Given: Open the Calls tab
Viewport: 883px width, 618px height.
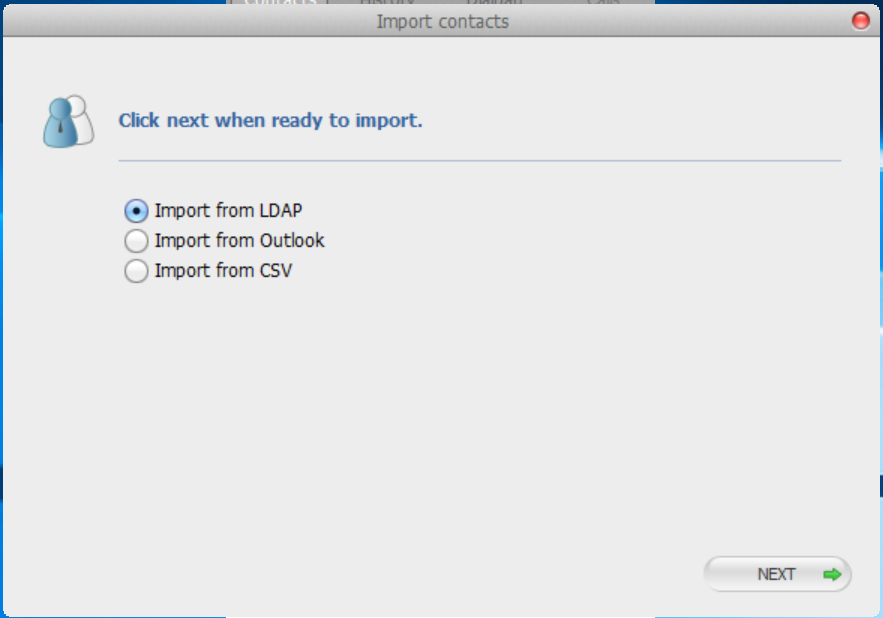Looking at the screenshot, I should (x=603, y=3).
